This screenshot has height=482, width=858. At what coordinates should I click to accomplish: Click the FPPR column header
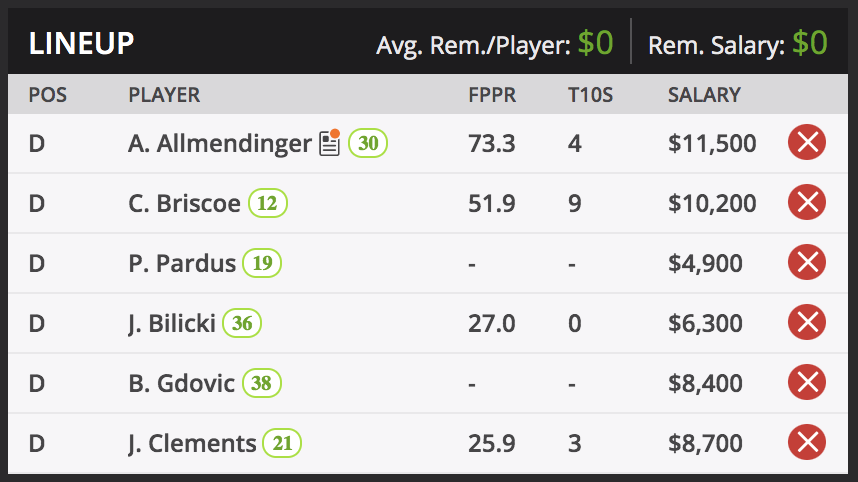pyautogui.click(x=492, y=96)
